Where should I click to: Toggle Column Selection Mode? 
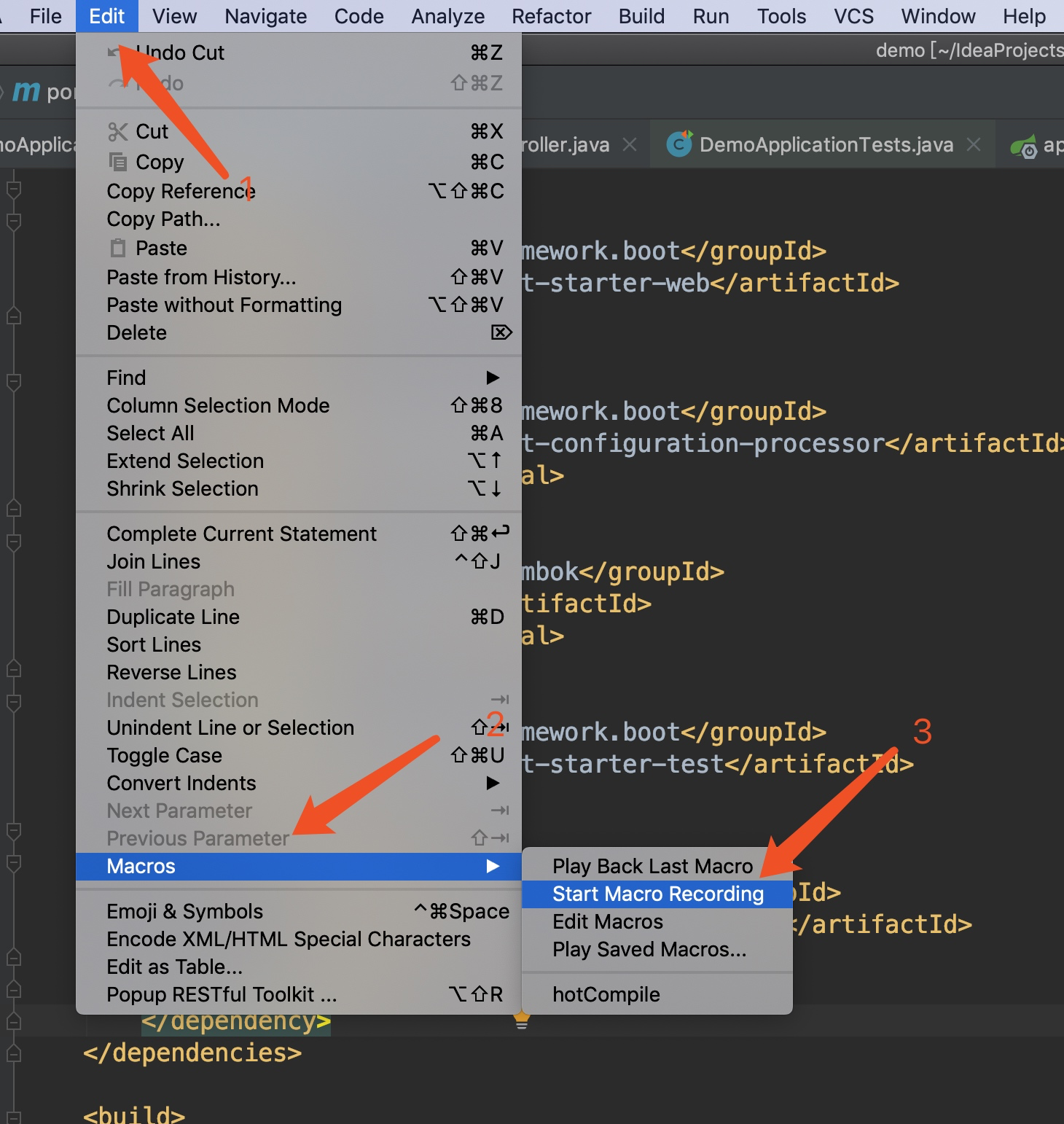[x=299, y=405]
